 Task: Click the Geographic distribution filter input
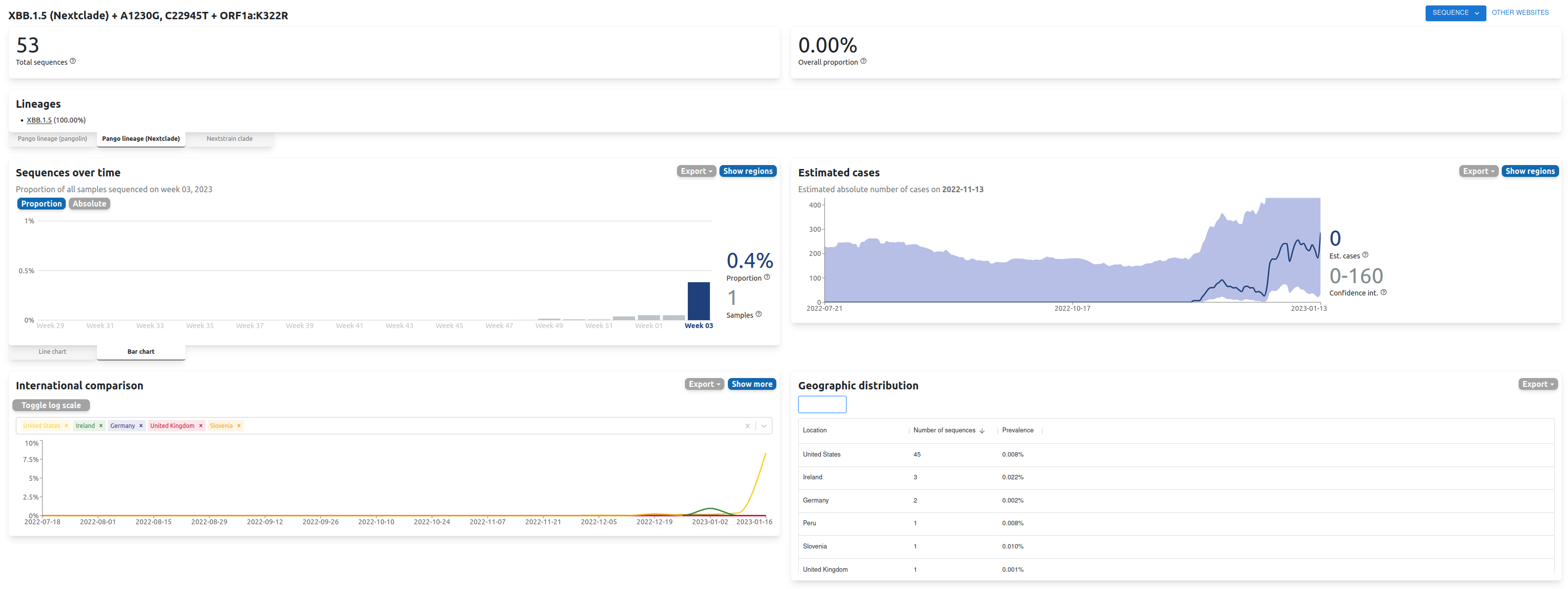[x=822, y=405]
